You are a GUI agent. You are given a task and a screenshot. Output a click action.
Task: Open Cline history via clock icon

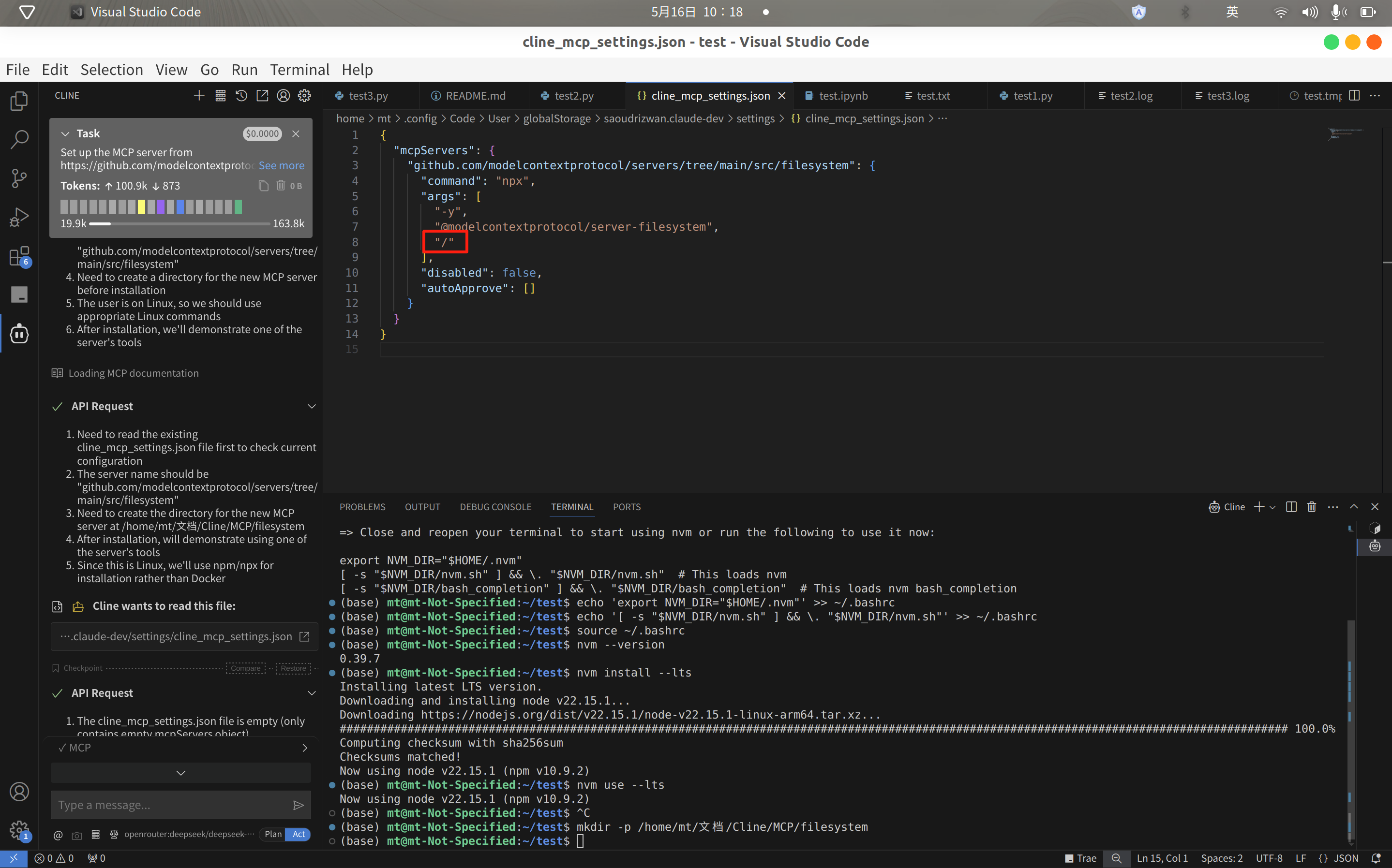pos(241,96)
